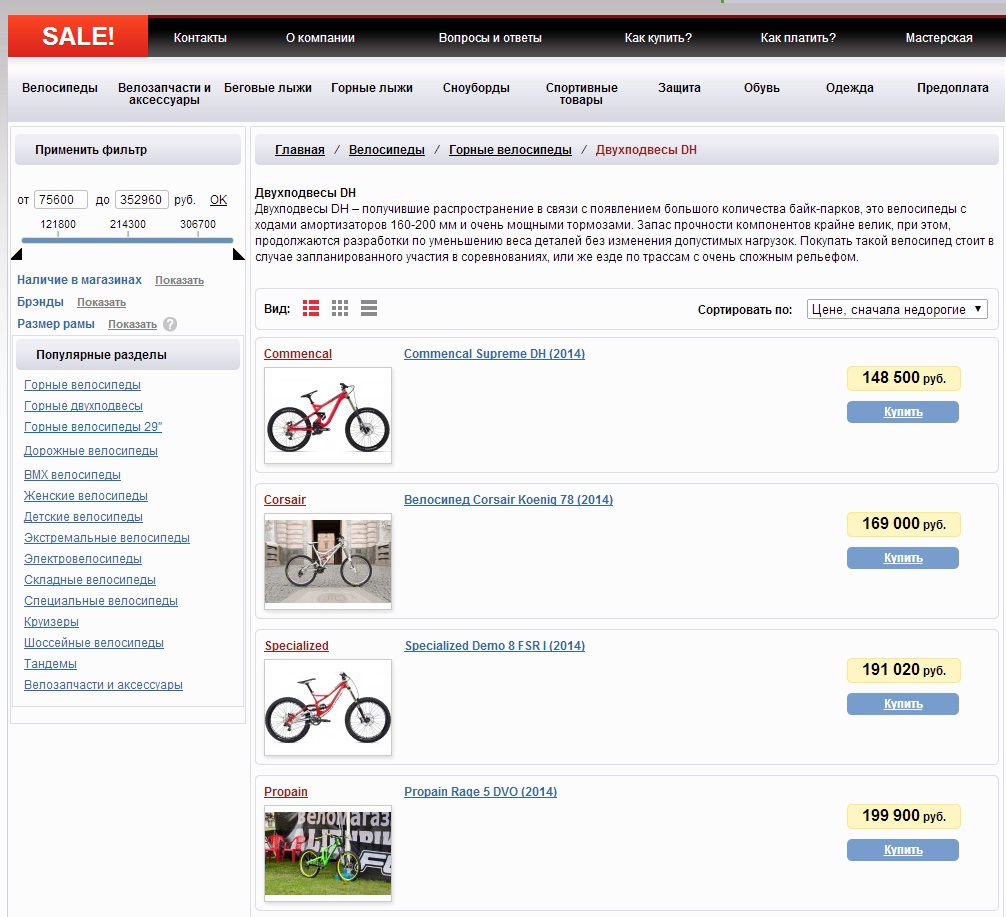Open Велосипед Corsair Koenig 78 (2014) link
Viewport: 1006px width, 917px height.
click(x=508, y=500)
